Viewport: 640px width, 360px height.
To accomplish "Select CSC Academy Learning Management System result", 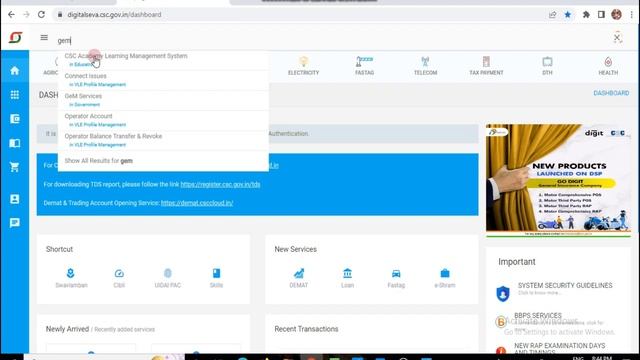I will click(163, 60).
